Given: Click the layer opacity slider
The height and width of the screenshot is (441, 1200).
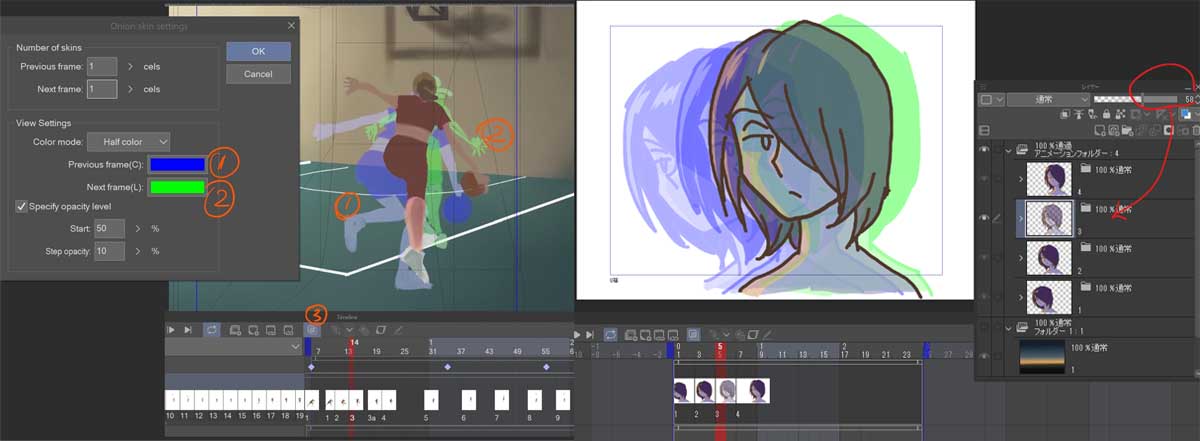Looking at the screenshot, I should click(1136, 99).
